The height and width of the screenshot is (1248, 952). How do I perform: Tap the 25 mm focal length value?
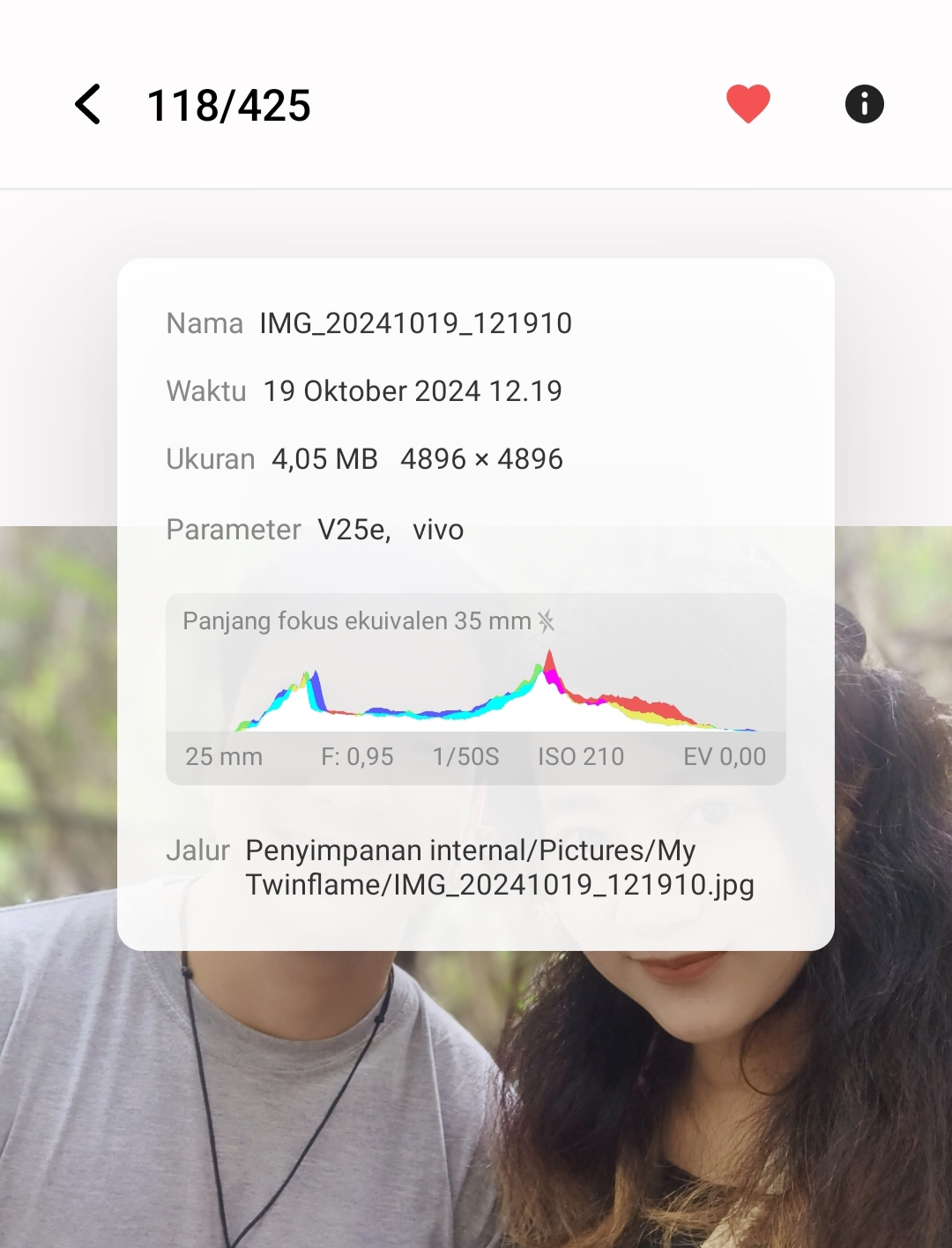pos(224,757)
